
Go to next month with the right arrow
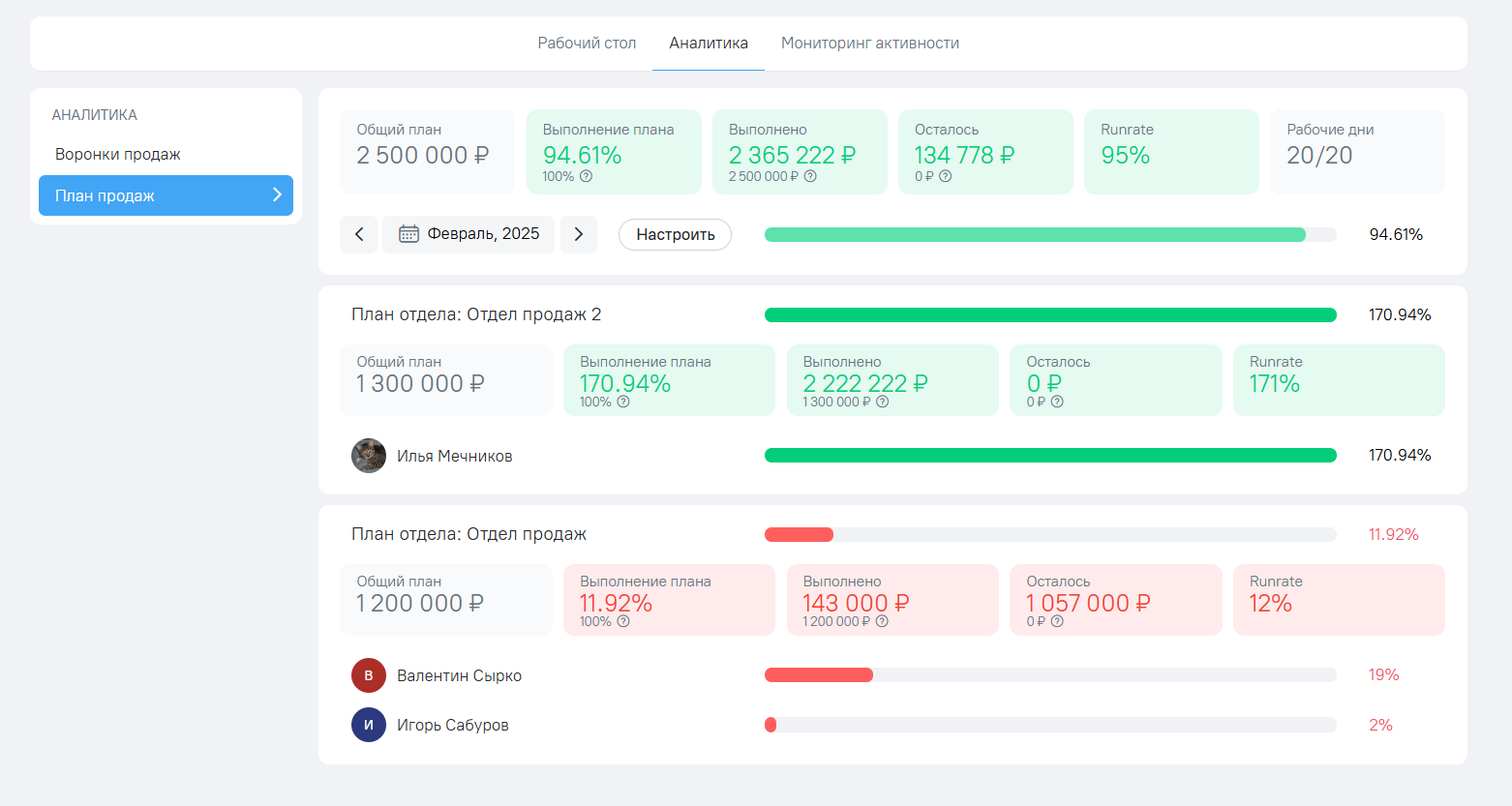[x=578, y=234]
